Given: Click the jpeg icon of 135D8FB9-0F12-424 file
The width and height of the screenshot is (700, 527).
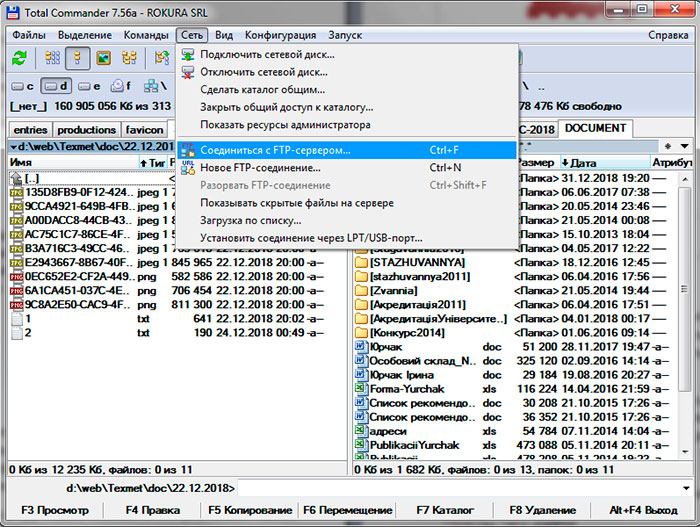Looking at the screenshot, I should (x=17, y=193).
